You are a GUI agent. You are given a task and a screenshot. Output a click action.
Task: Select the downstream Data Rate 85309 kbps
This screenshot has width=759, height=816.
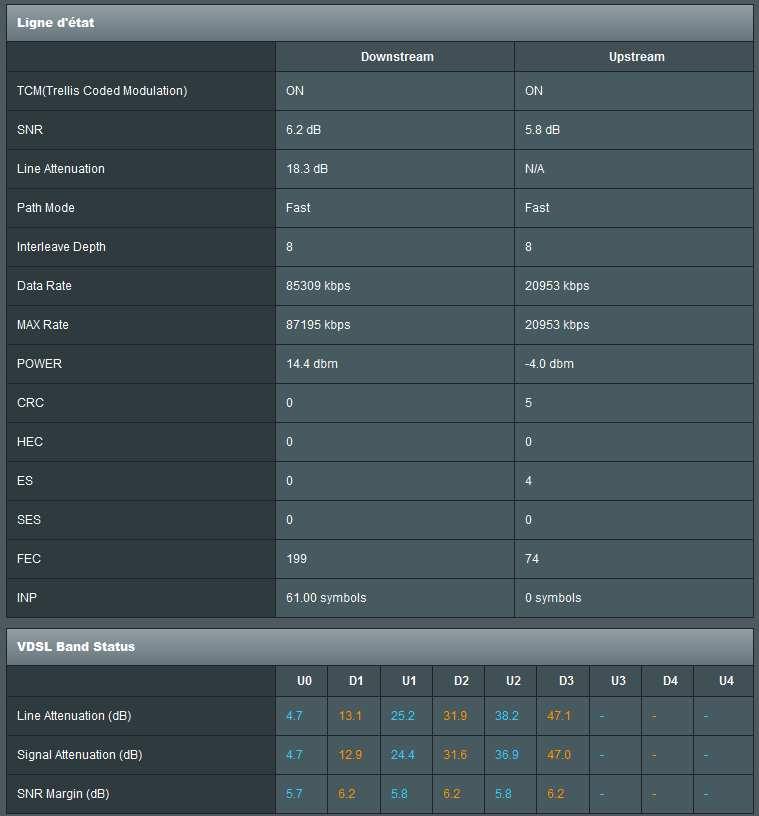(318, 286)
